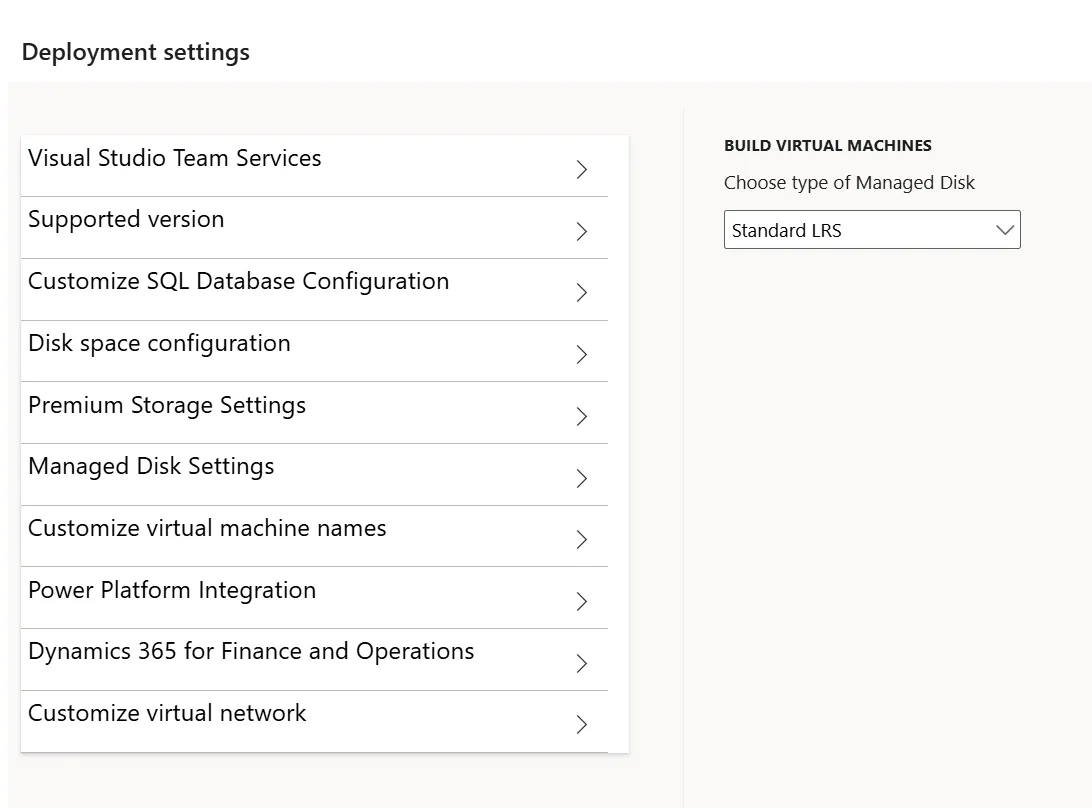Click chevron beside Customize SQL Database Configuration

[582, 293]
